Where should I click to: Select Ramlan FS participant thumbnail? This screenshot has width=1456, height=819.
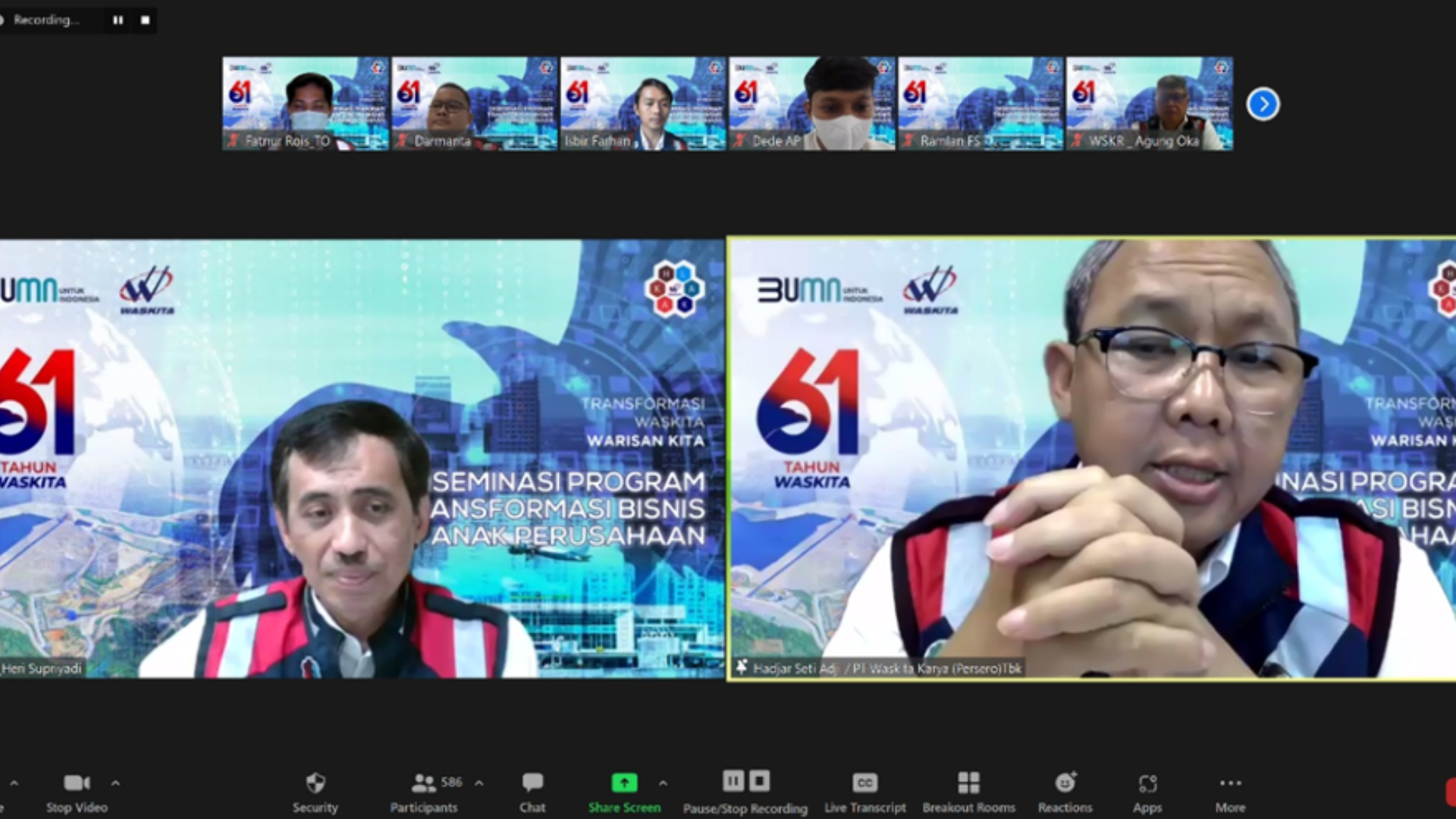[981, 104]
